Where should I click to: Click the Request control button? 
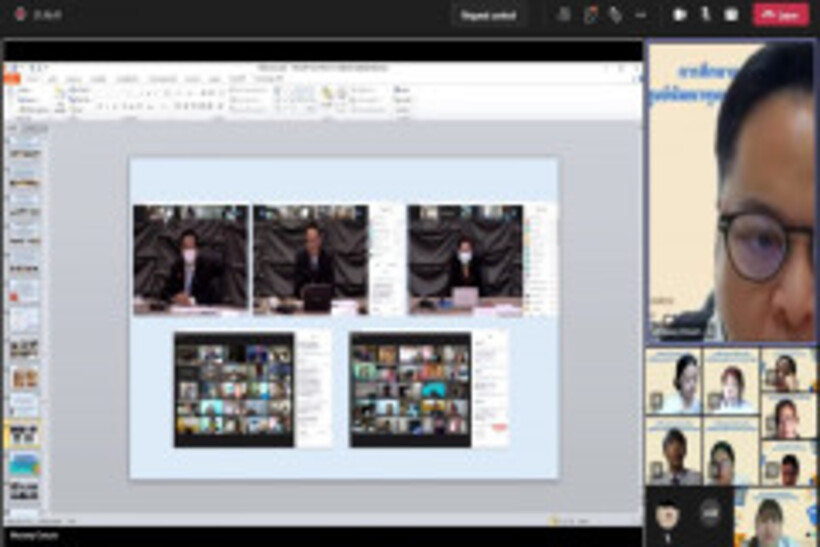click(488, 16)
